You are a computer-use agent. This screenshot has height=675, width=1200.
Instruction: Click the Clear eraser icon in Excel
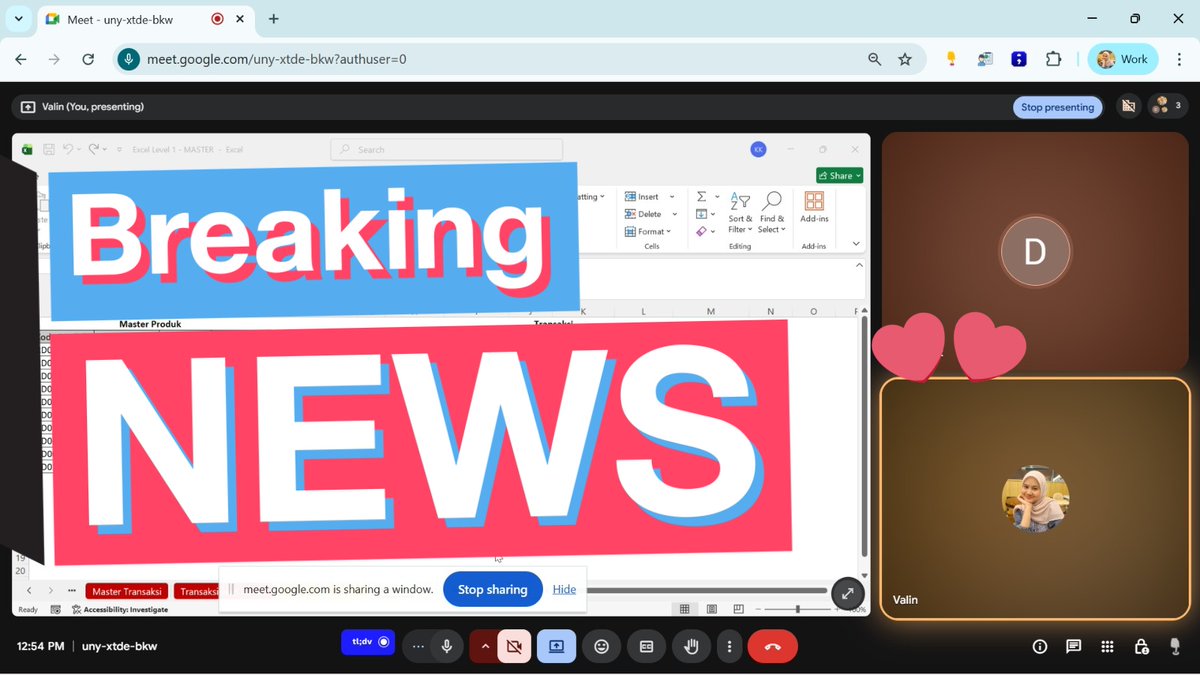pos(702,231)
